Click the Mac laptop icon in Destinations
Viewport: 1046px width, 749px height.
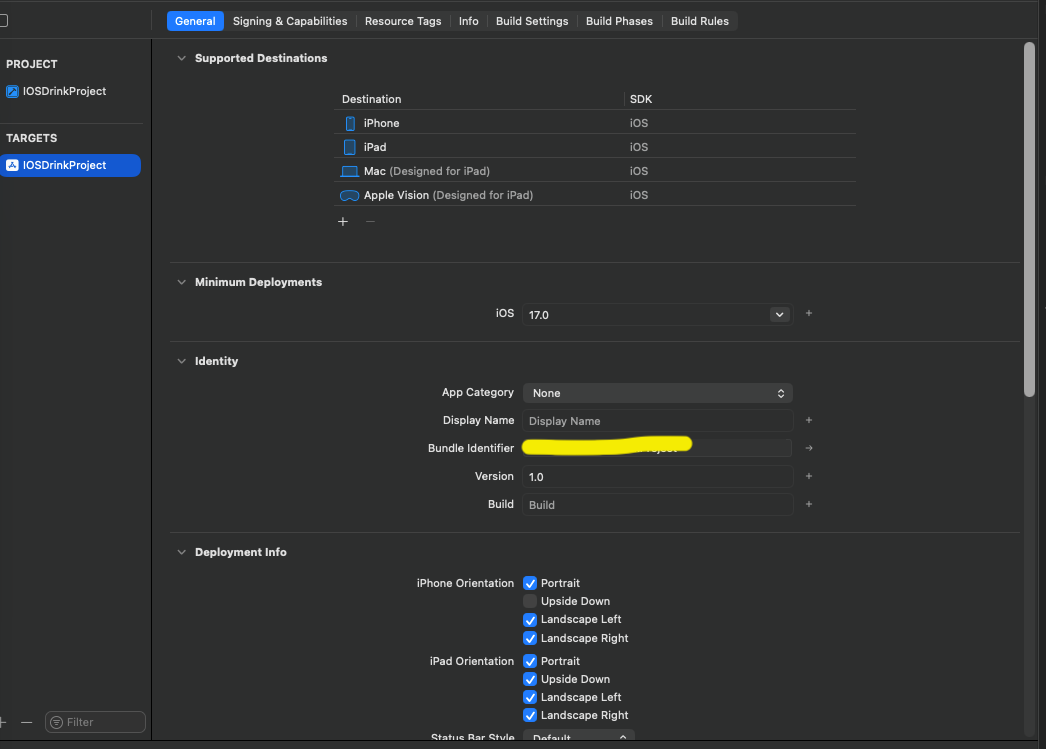pyautogui.click(x=350, y=171)
